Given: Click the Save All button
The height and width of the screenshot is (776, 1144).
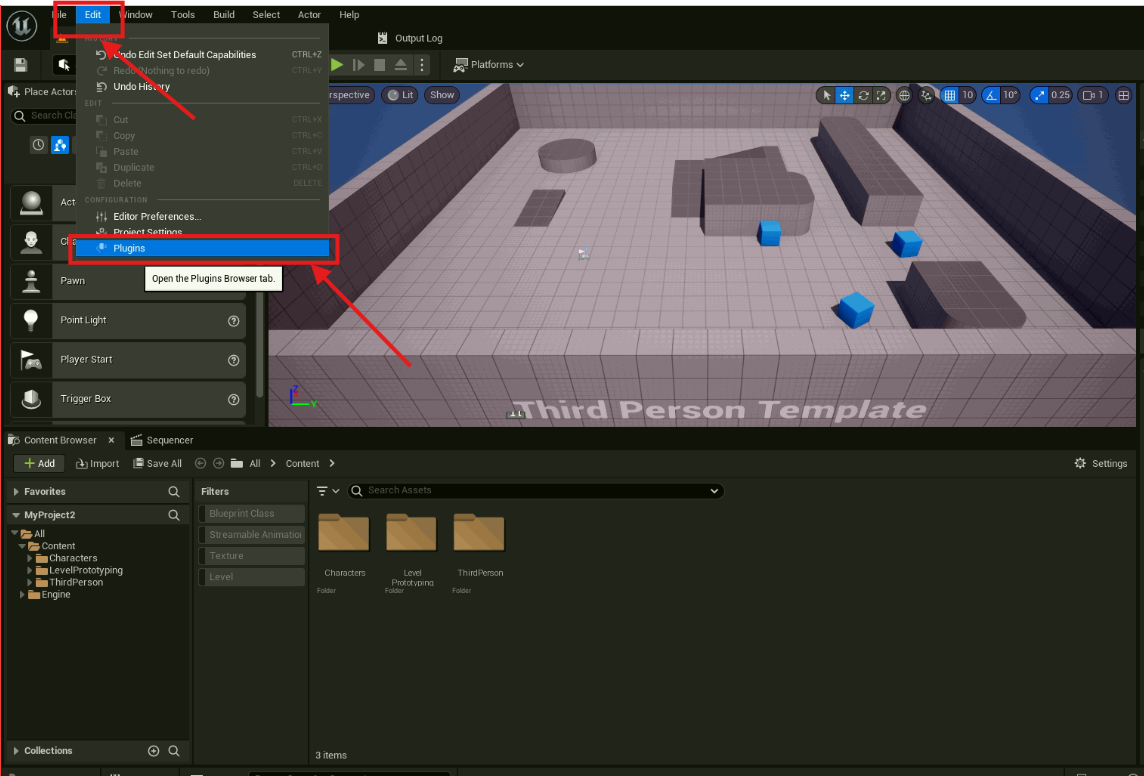Looking at the screenshot, I should coord(157,464).
